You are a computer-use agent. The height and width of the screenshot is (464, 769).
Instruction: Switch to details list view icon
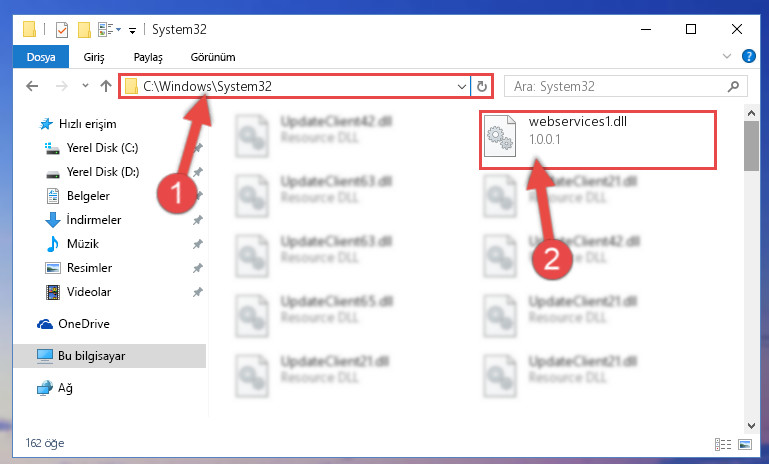(x=723, y=444)
